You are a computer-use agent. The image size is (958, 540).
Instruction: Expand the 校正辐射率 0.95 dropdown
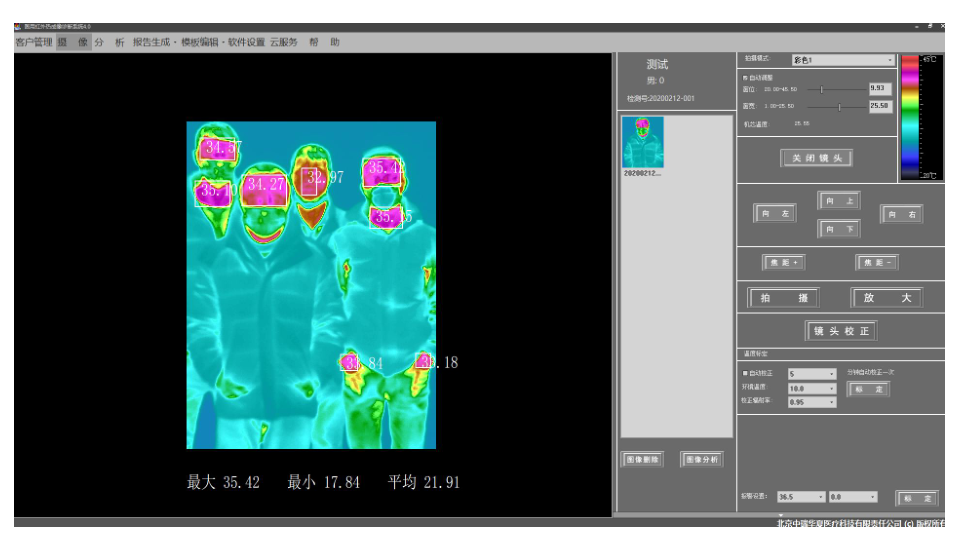click(x=811, y=402)
